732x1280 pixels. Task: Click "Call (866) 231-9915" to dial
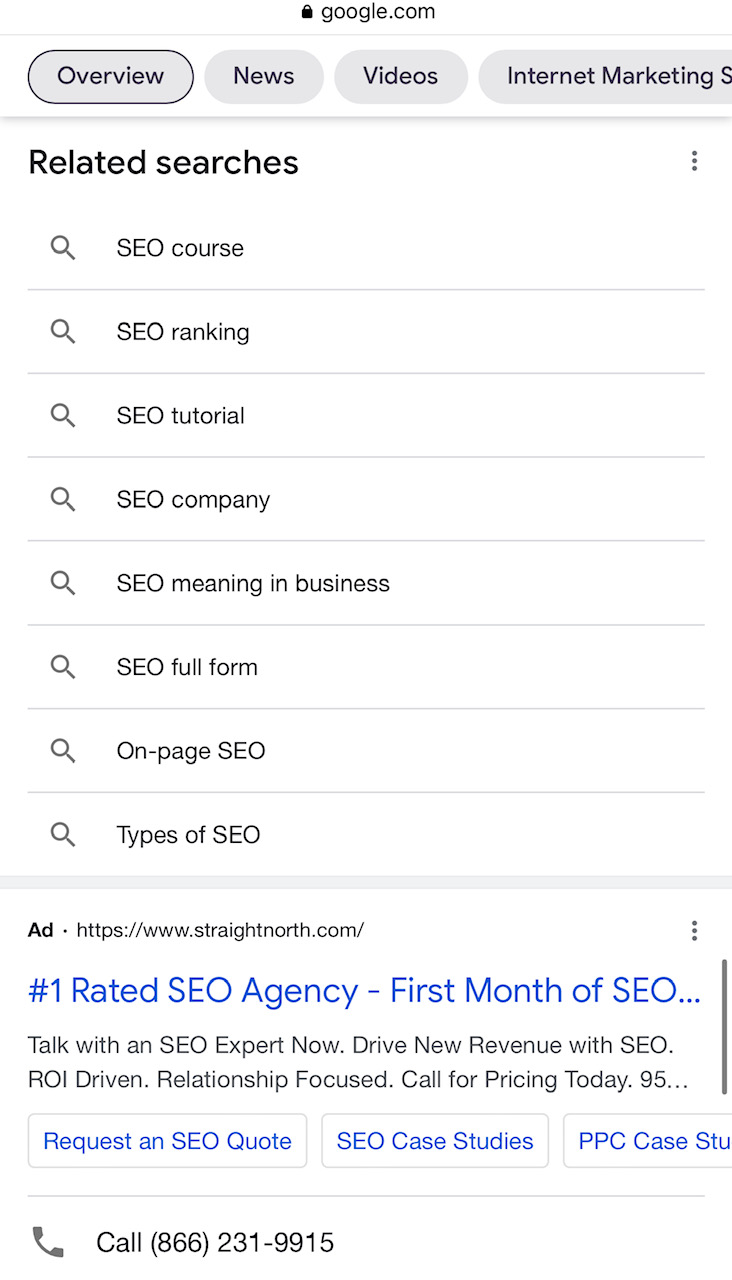tap(215, 1242)
